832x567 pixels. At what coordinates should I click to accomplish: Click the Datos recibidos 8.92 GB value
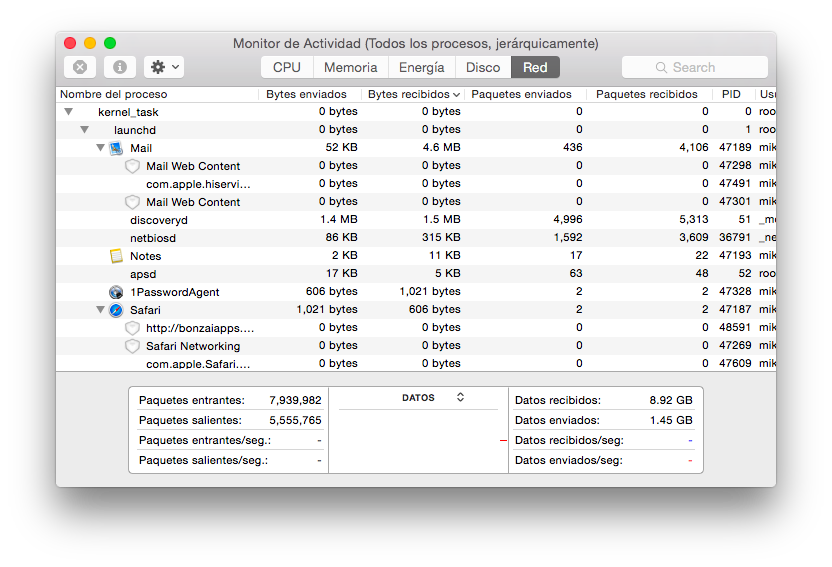671,400
